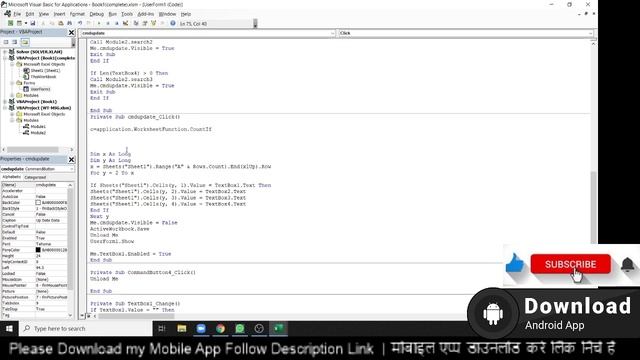Open the Edit menu
This screenshot has width=640, height=360.
[x=30, y=14]
